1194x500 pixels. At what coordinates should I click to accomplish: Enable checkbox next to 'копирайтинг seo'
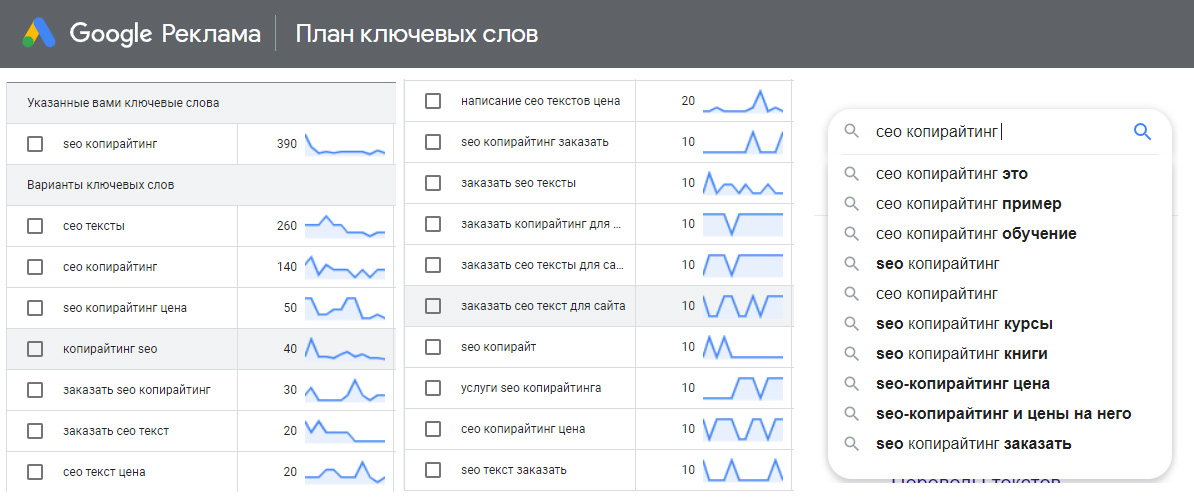click(x=35, y=349)
